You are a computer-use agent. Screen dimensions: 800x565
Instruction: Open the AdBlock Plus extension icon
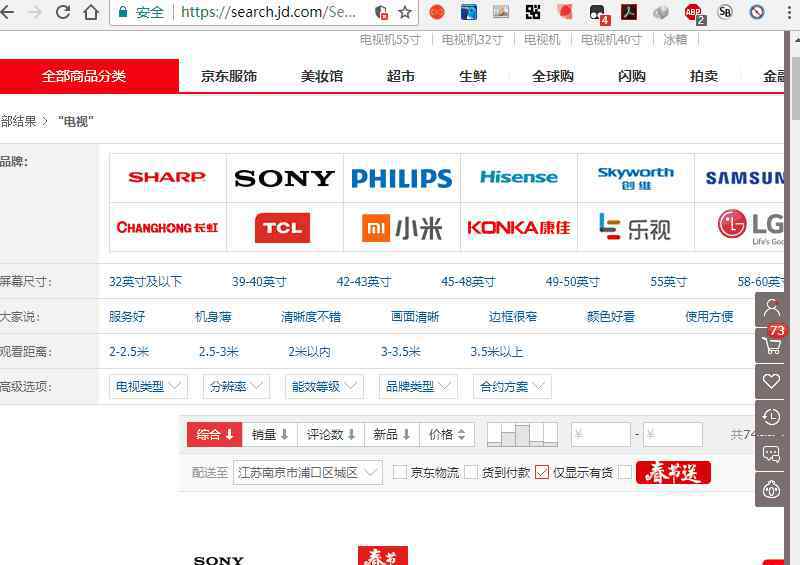click(x=693, y=12)
